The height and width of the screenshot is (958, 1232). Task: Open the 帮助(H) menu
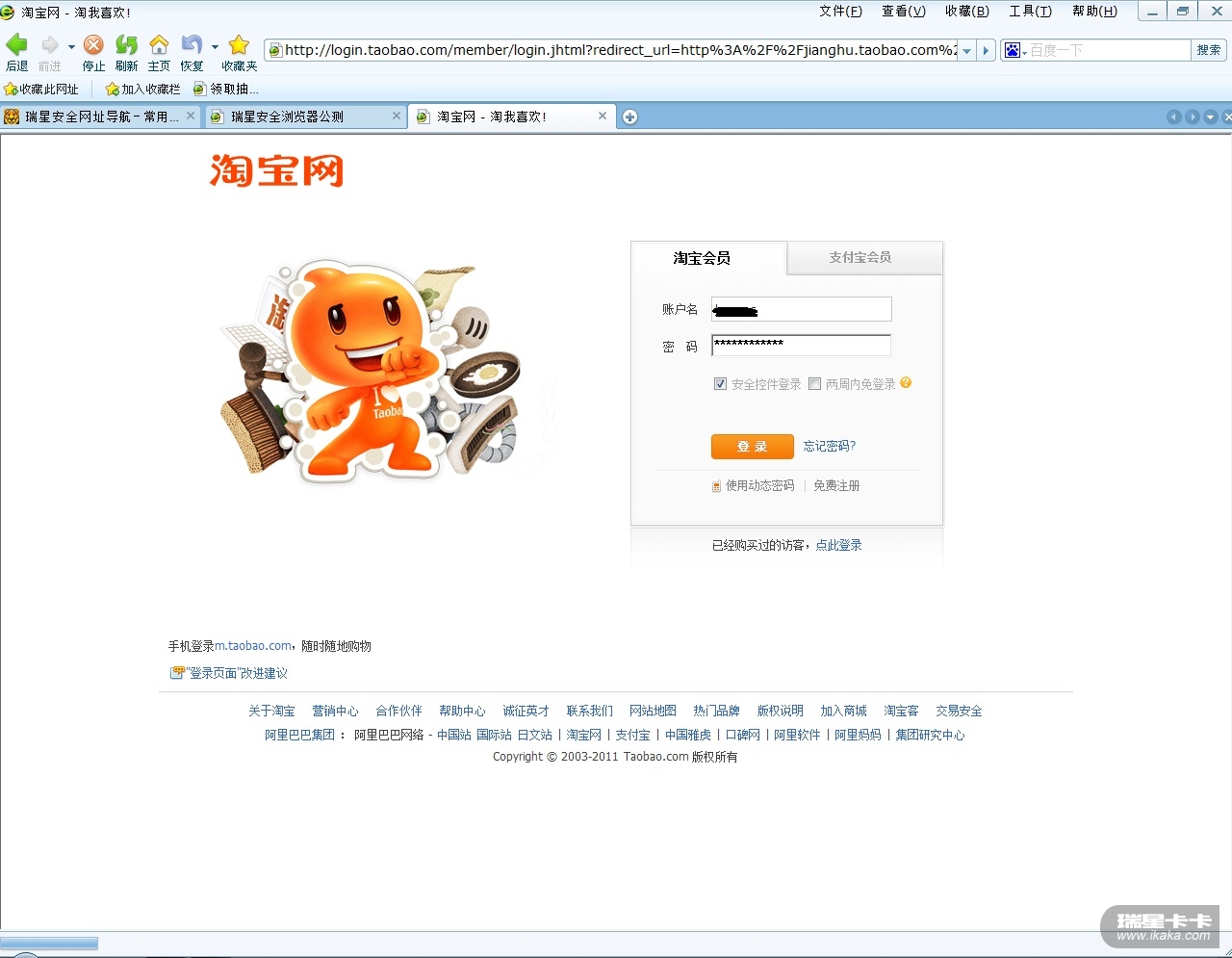tap(1094, 12)
